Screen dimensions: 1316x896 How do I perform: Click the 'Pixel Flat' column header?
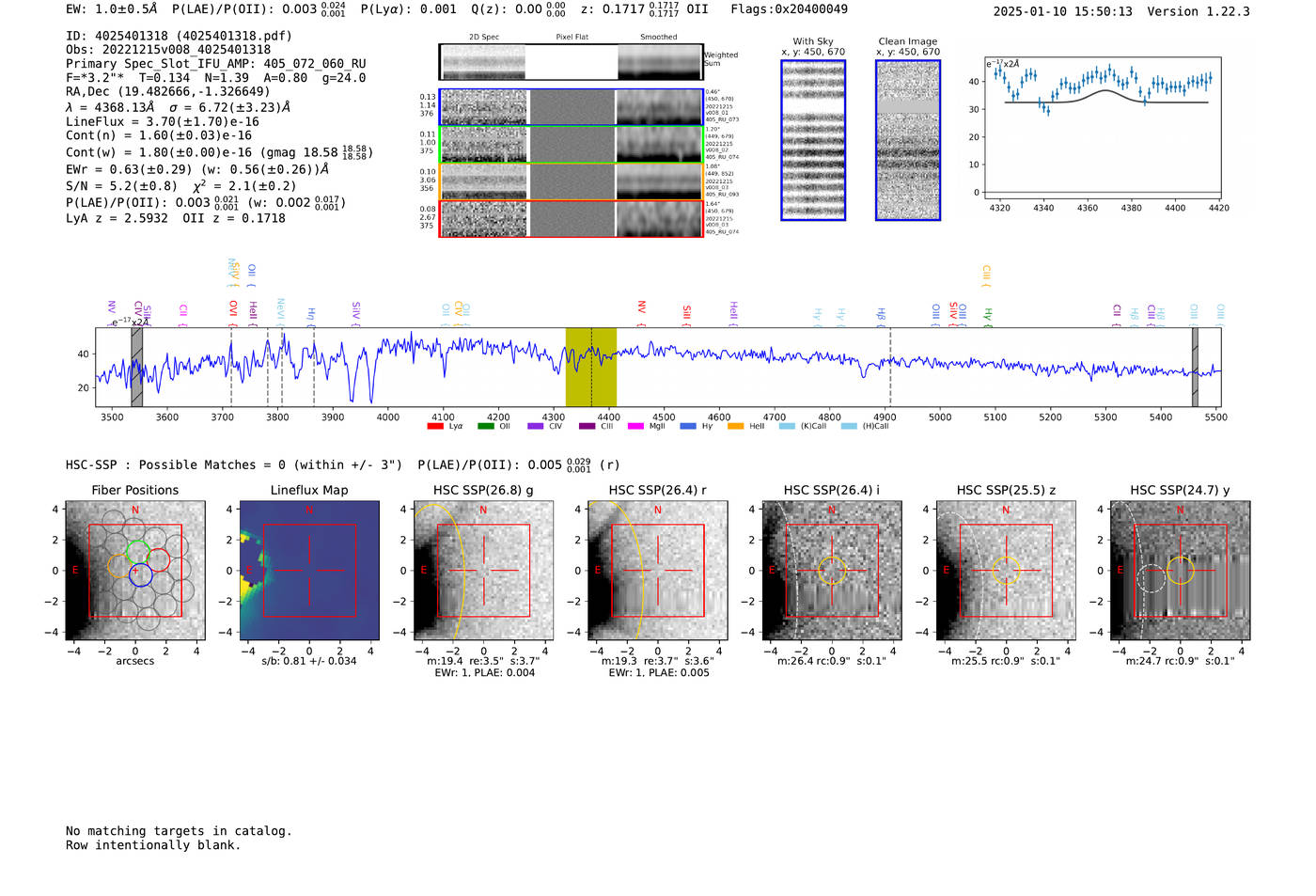coord(572,38)
